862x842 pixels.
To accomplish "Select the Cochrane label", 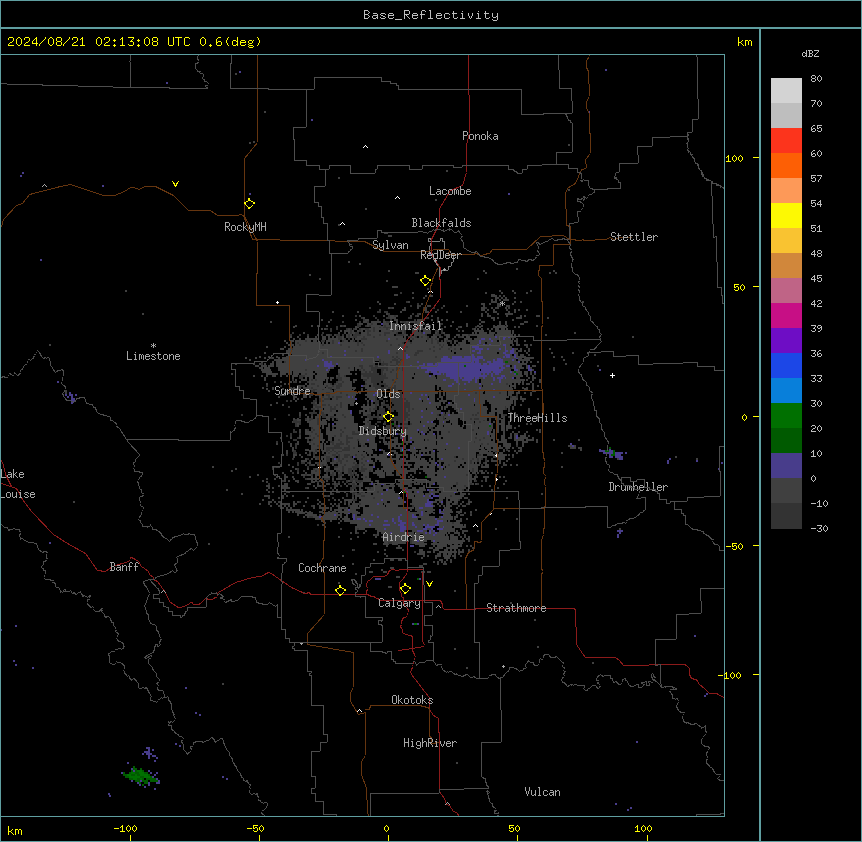I will click(x=322, y=568).
